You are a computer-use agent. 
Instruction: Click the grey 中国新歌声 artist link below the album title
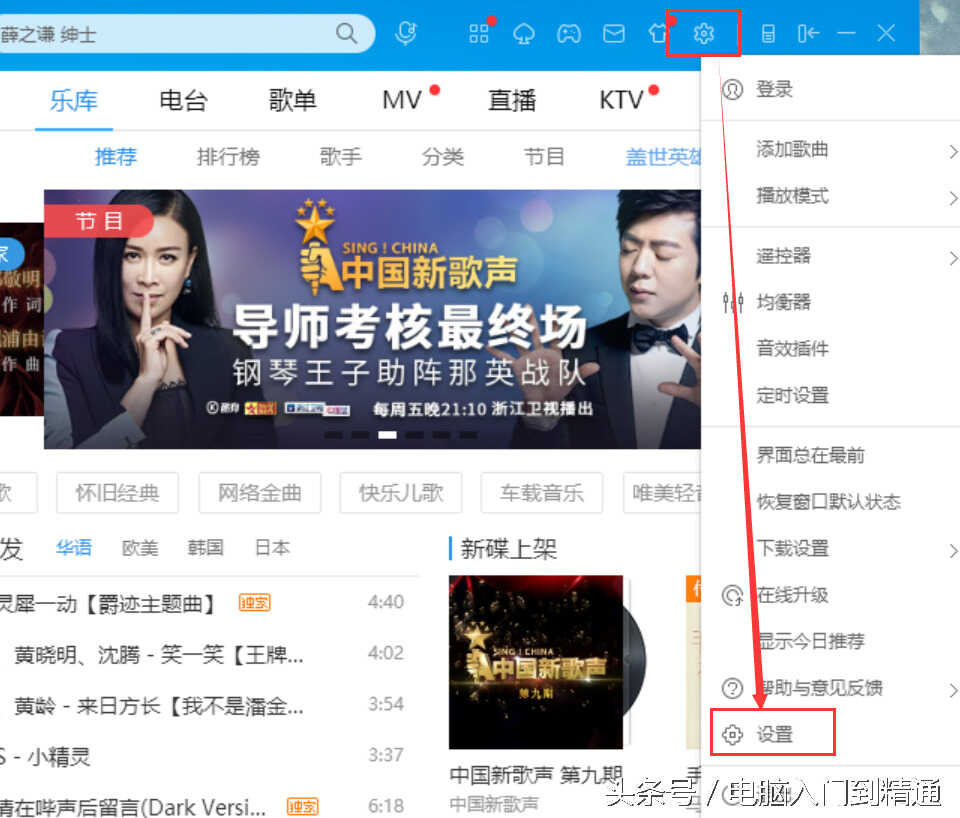point(494,803)
